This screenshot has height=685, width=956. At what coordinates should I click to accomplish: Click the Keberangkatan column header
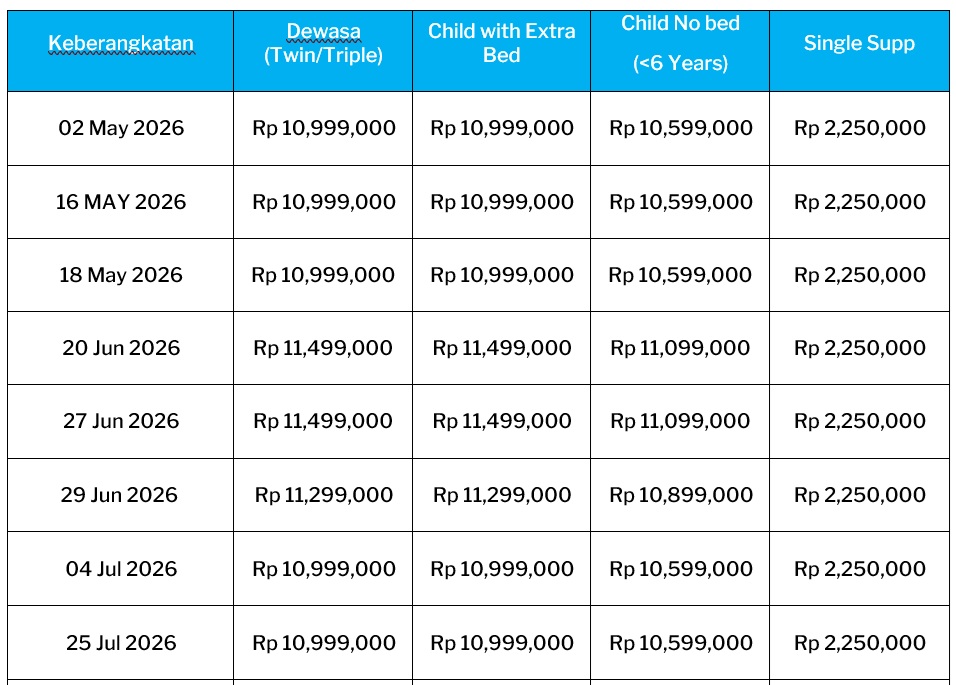[121, 43]
